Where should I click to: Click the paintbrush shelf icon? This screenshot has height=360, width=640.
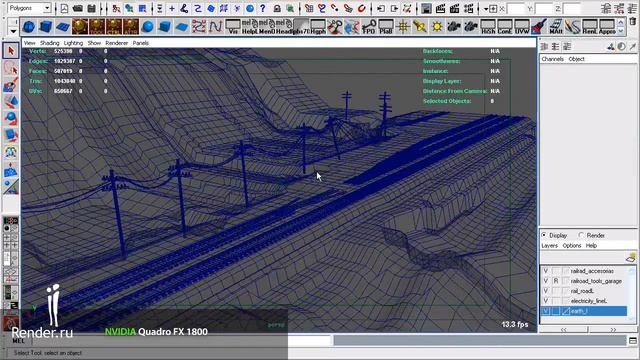pos(538,27)
